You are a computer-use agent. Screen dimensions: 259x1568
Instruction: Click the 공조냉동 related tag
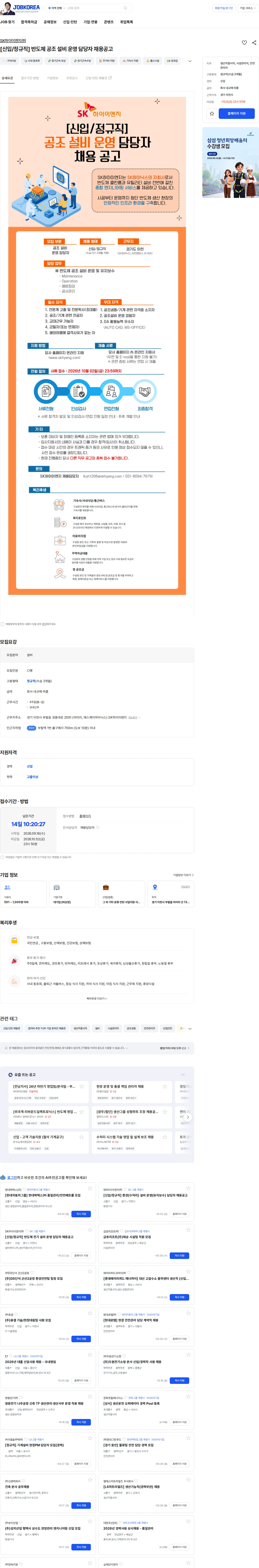coord(131,1029)
